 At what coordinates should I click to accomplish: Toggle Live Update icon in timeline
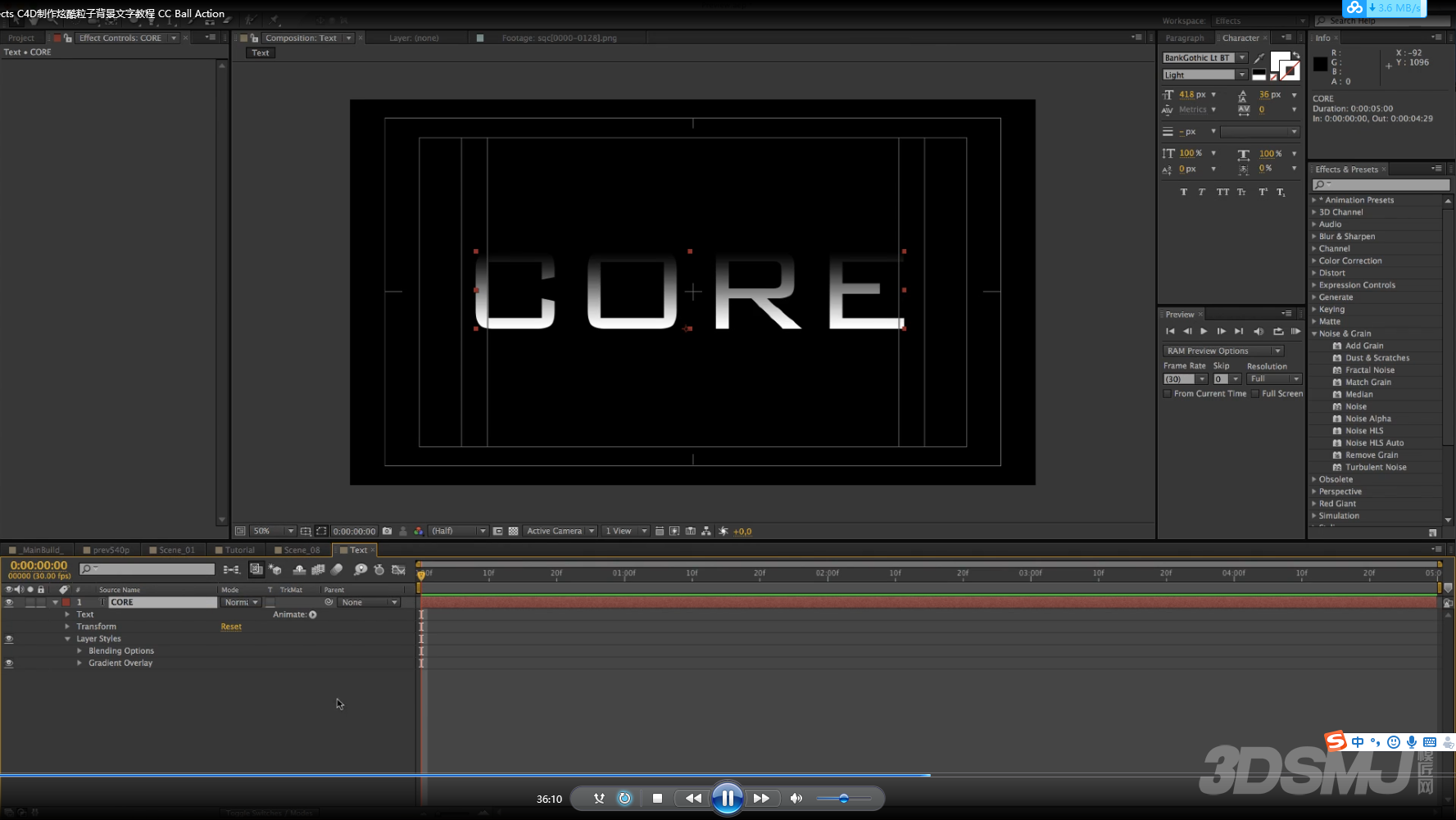[256, 569]
